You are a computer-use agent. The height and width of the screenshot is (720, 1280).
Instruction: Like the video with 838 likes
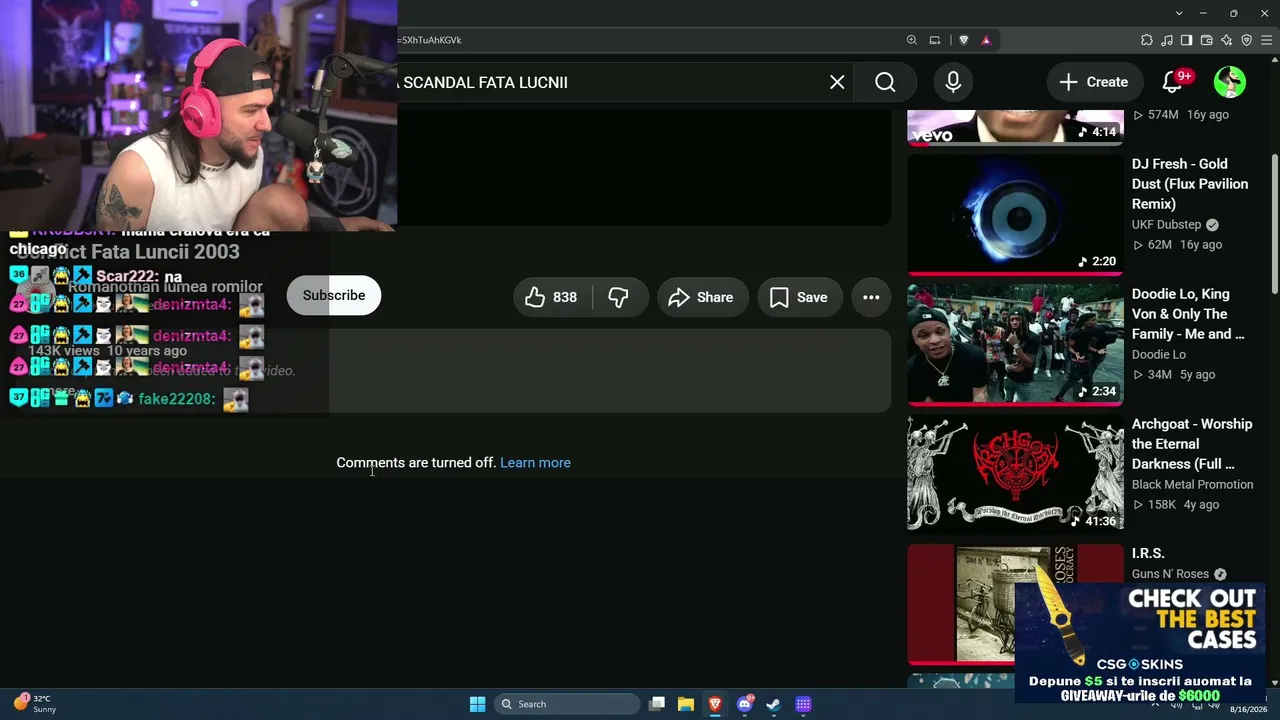552,297
